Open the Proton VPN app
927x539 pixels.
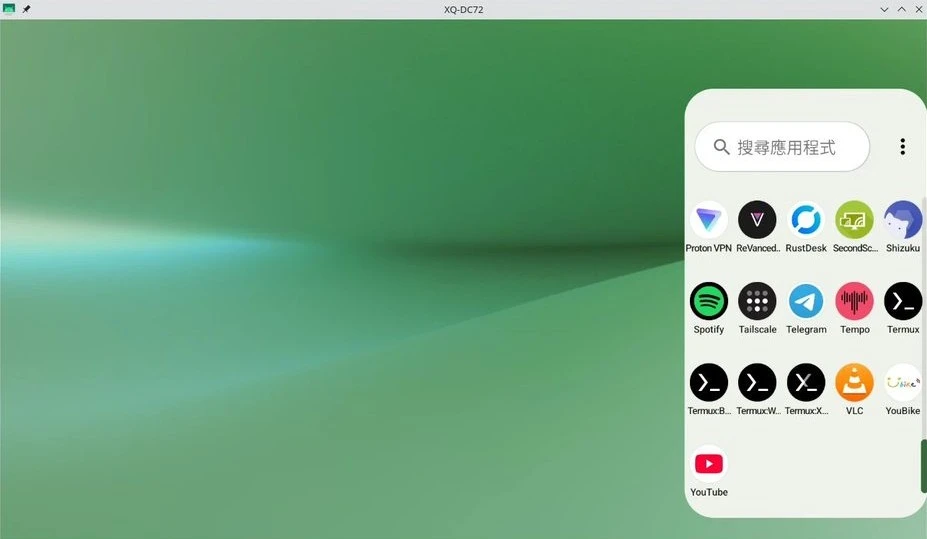point(709,220)
